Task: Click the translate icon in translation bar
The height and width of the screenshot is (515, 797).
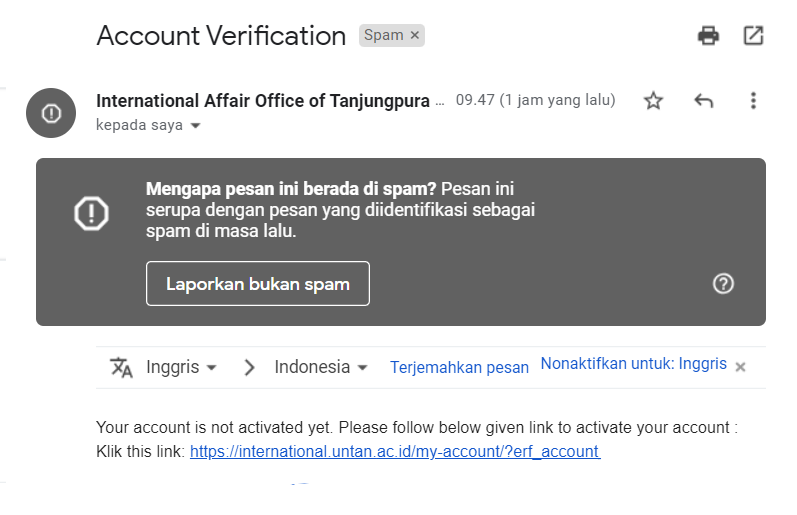Action: point(121,367)
